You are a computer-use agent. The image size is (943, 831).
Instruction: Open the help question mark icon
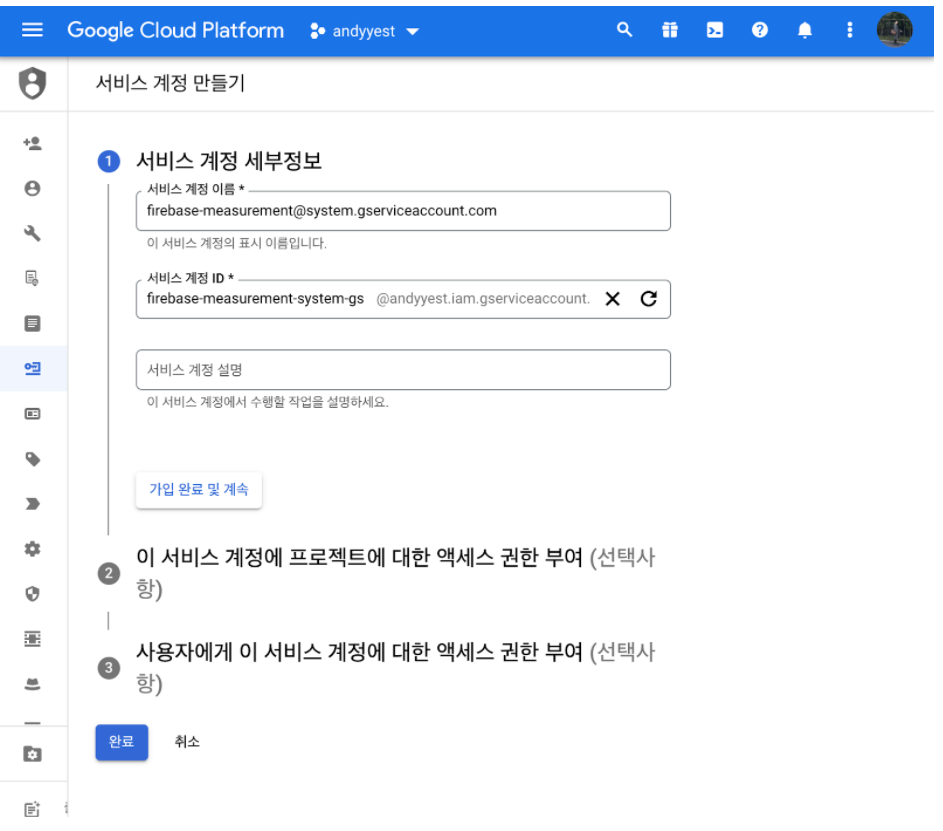tap(760, 30)
